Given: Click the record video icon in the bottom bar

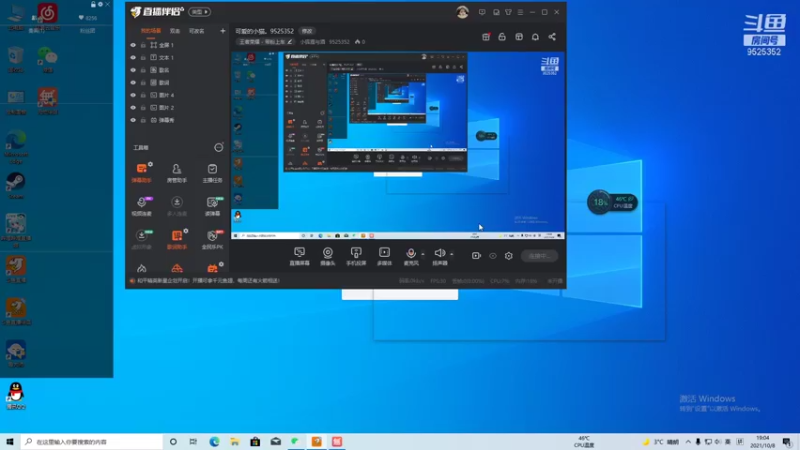Looking at the screenshot, I should click(476, 256).
